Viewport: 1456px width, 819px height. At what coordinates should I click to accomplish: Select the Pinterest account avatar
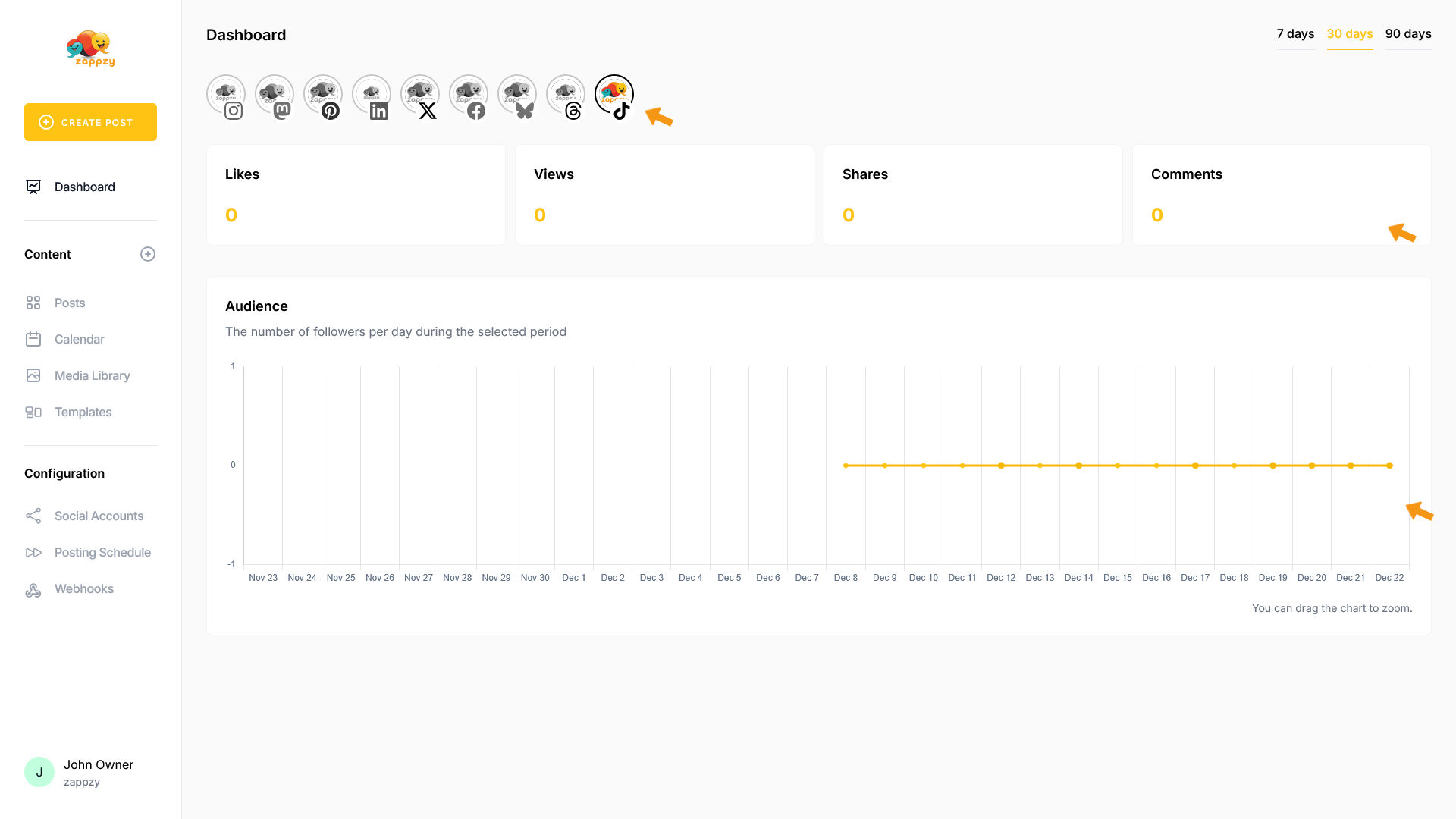323,95
